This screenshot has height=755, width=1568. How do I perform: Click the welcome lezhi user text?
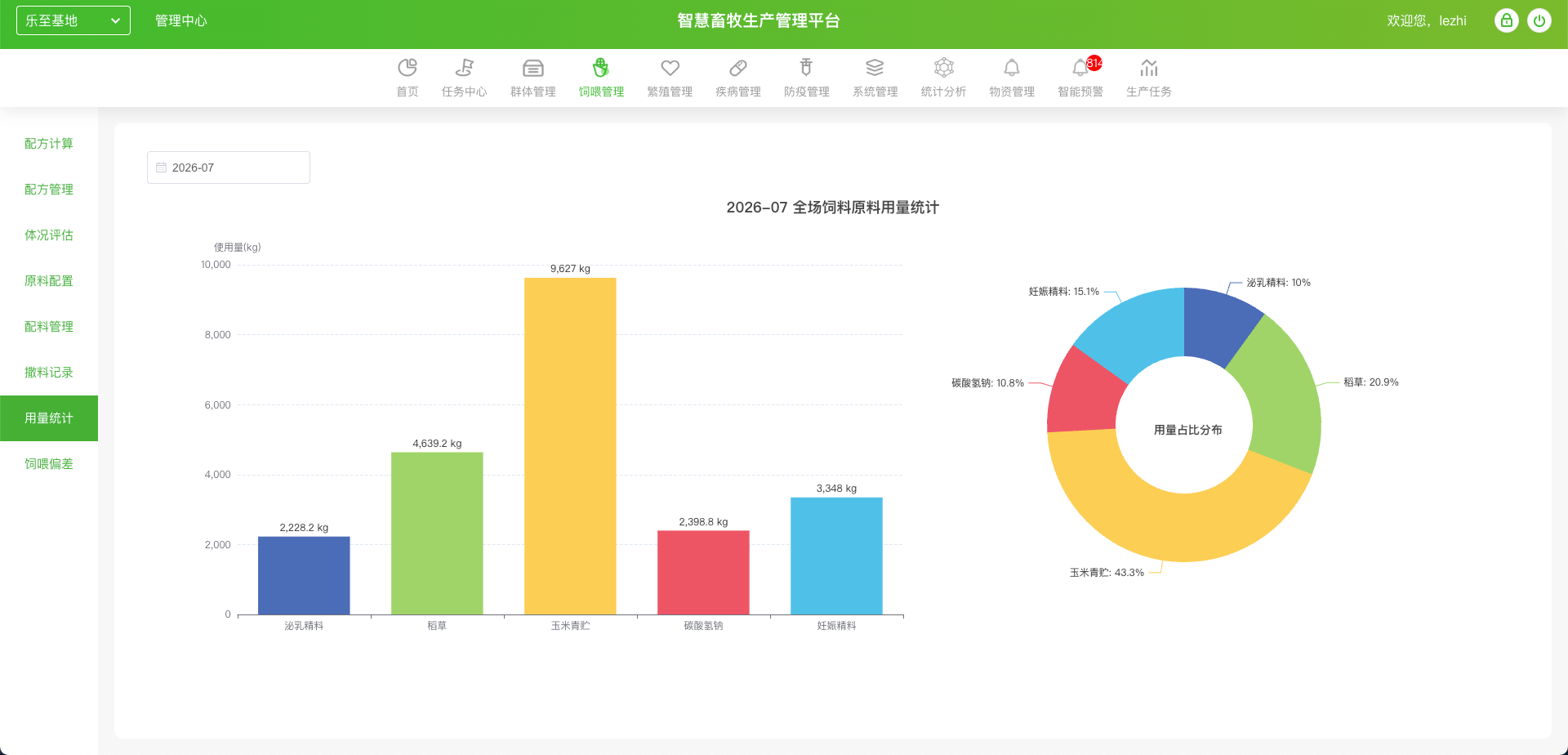1427,20
